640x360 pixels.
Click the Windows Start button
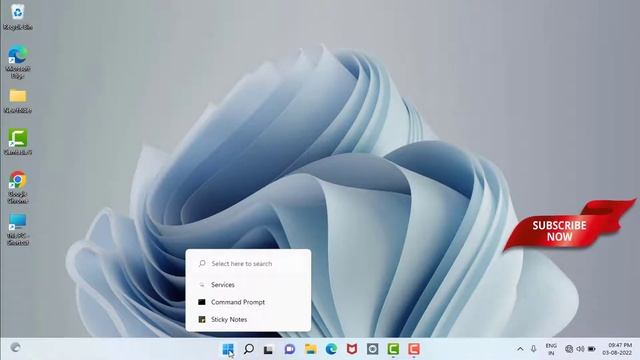pos(228,349)
